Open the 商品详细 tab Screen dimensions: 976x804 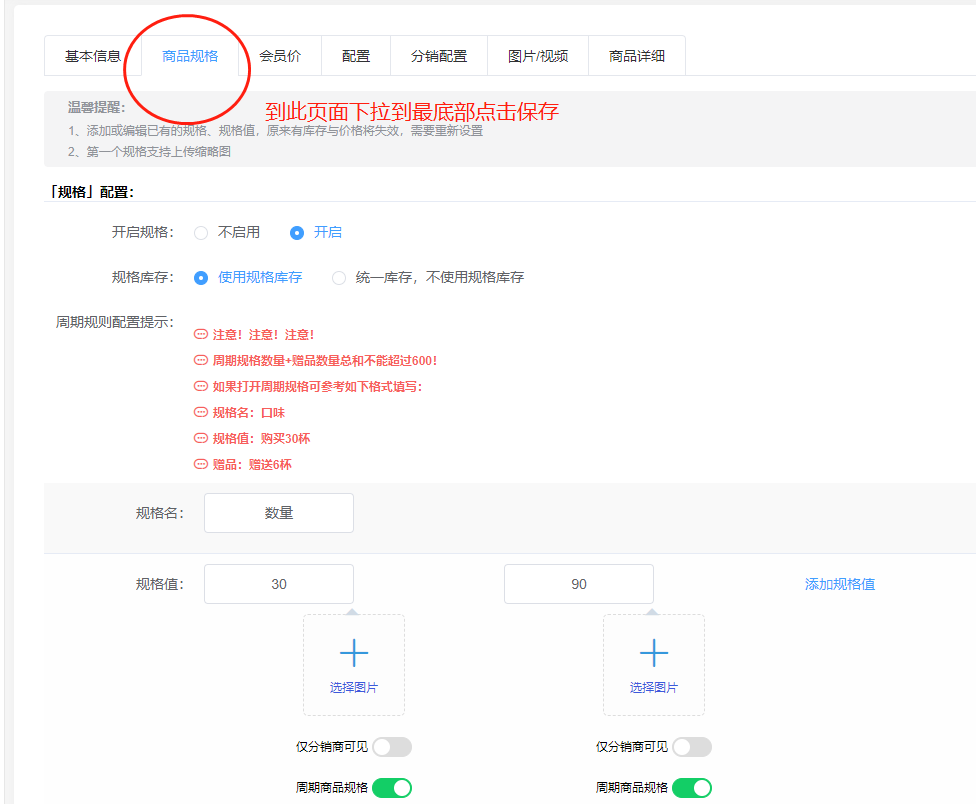point(637,56)
